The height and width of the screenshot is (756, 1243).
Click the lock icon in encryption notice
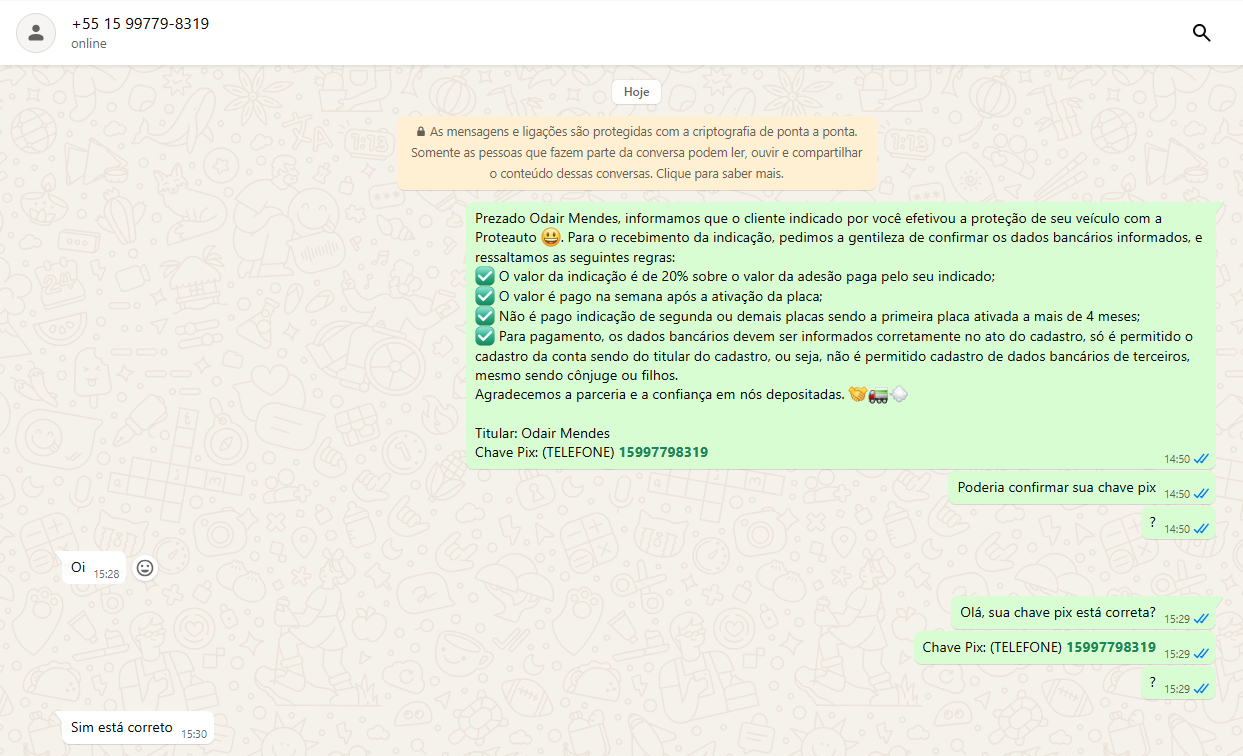(x=420, y=132)
